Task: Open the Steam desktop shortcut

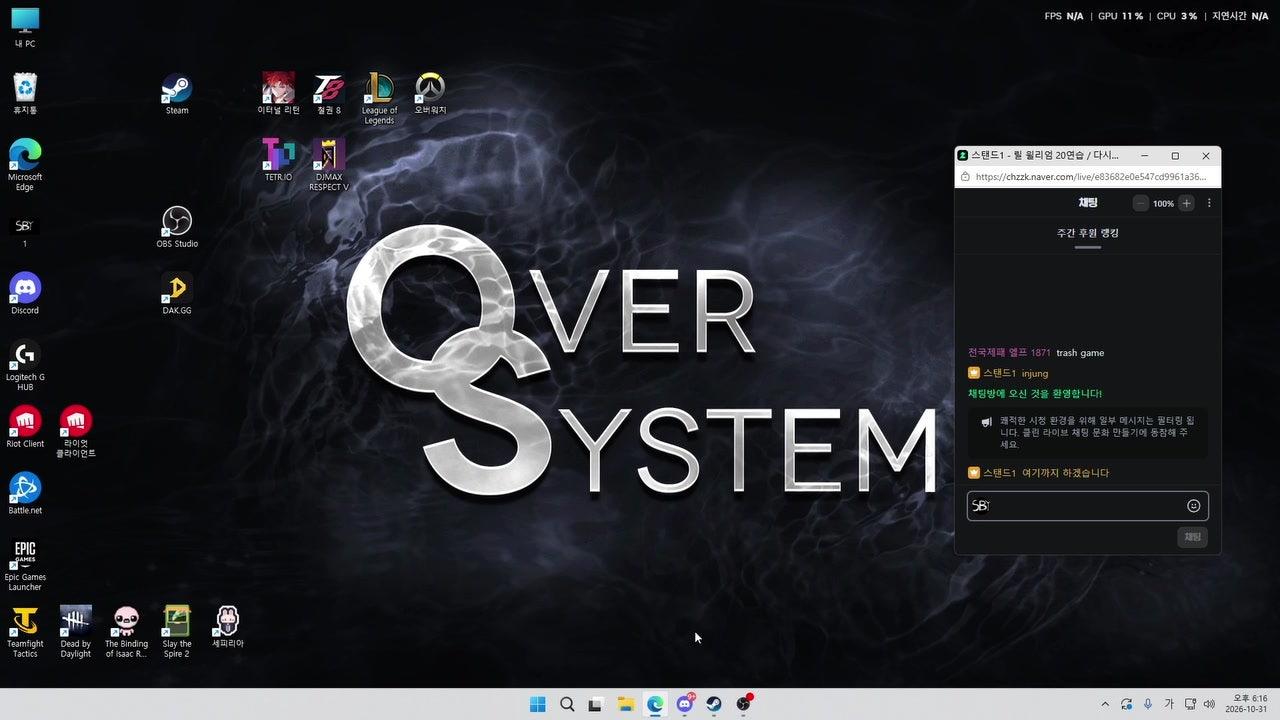Action: (177, 94)
